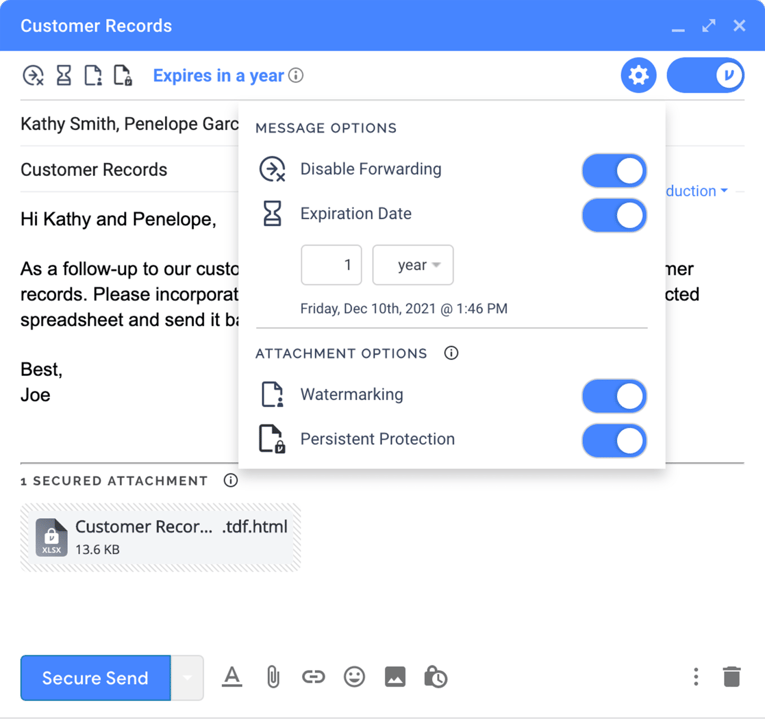This screenshot has width=765, height=719.
Task: Open the blue gear settings button
Action: (x=638, y=75)
